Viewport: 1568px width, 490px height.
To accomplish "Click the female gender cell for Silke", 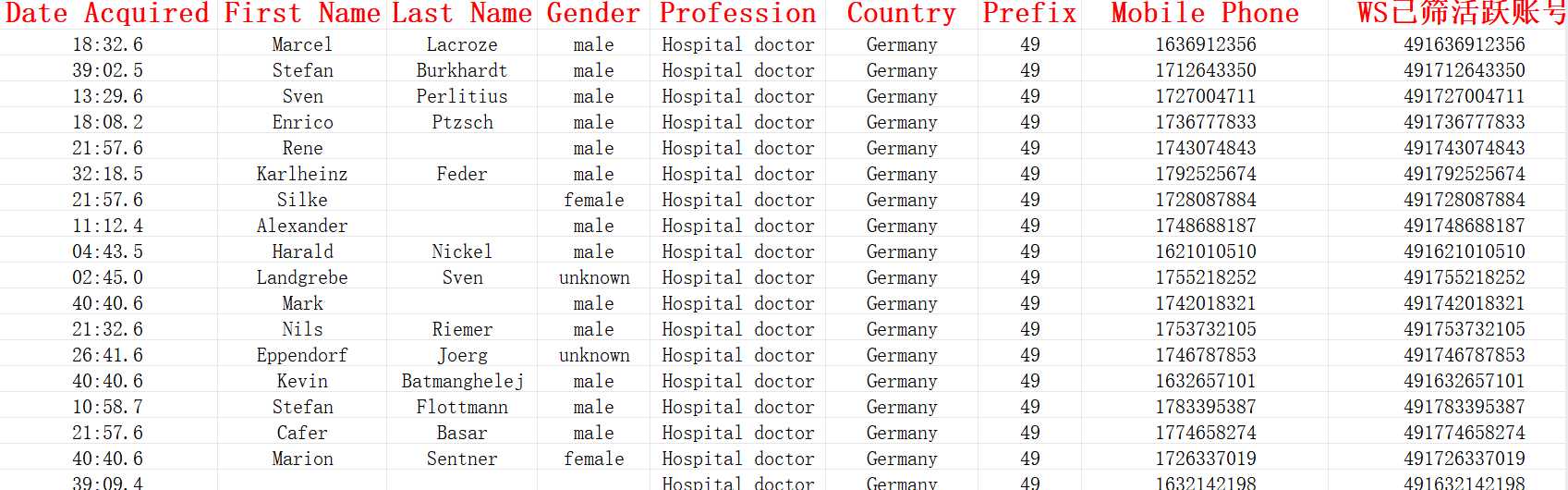I will (593, 200).
